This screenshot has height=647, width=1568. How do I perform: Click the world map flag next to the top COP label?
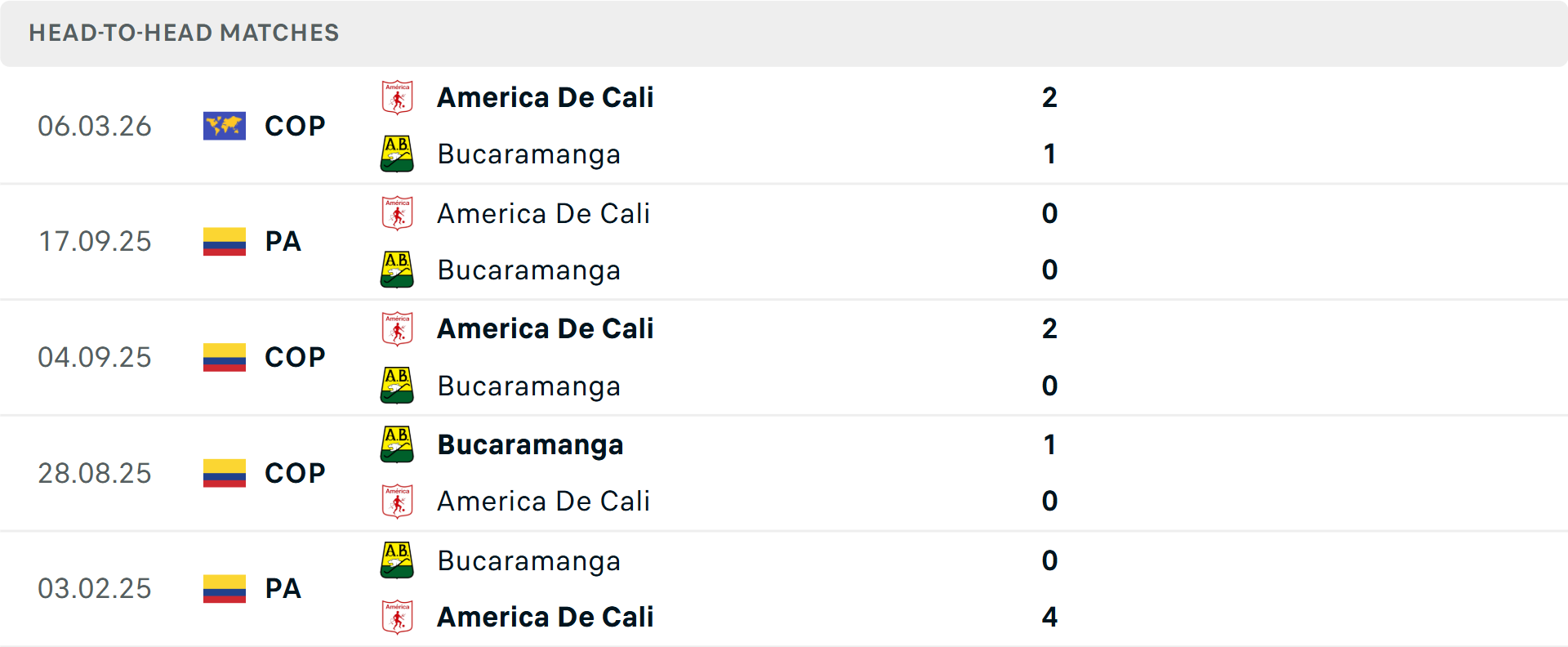click(x=224, y=126)
